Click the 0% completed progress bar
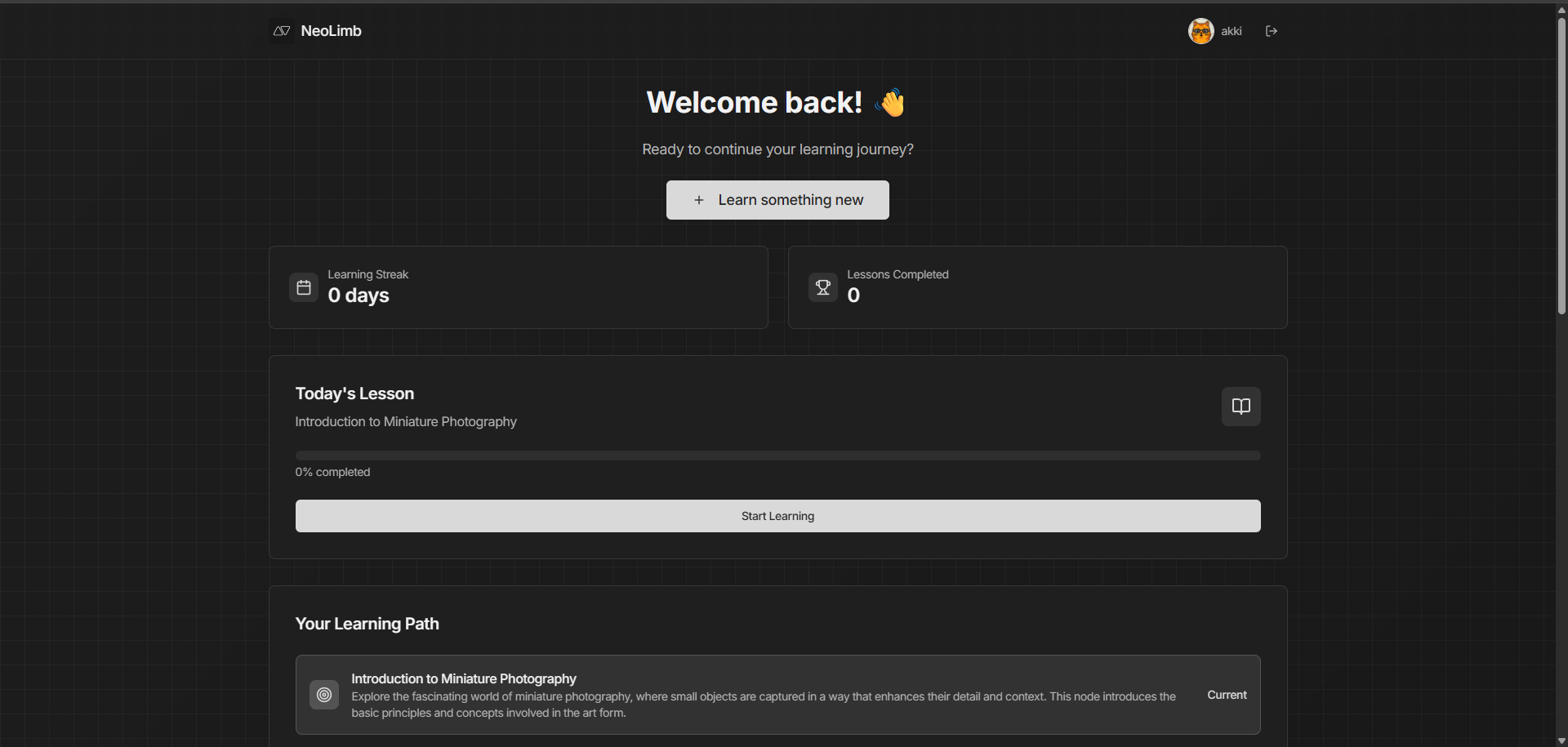 (777, 455)
